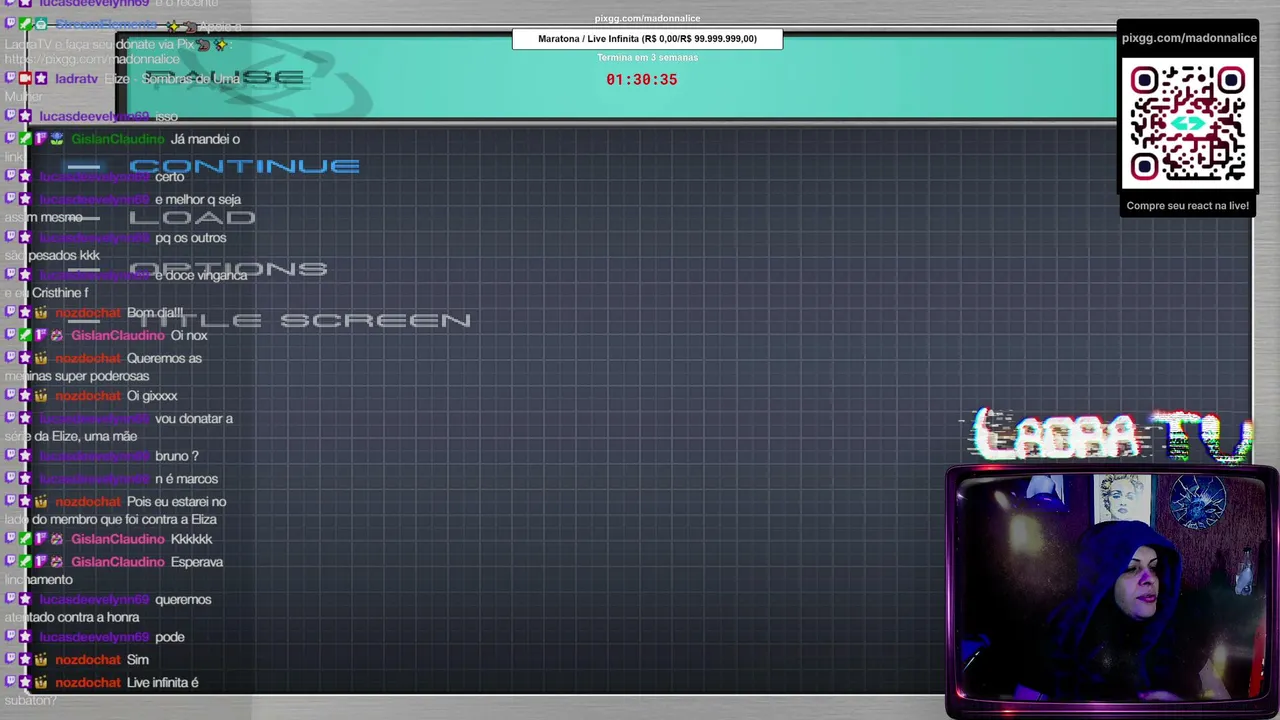The width and height of the screenshot is (1280, 720).
Task: Click the crown badge beside 'Pois eu estarei no'
Action: [x=41, y=502]
